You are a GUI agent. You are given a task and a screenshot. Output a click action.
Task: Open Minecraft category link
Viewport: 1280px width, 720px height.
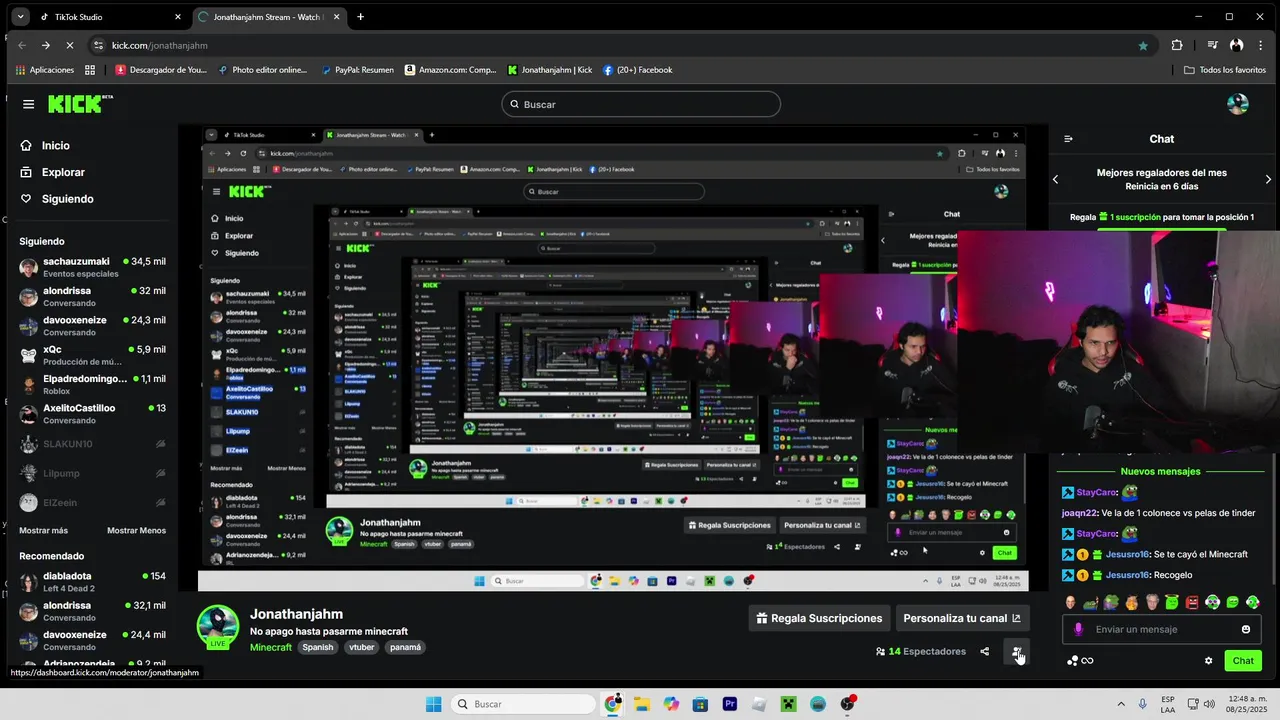tap(271, 647)
